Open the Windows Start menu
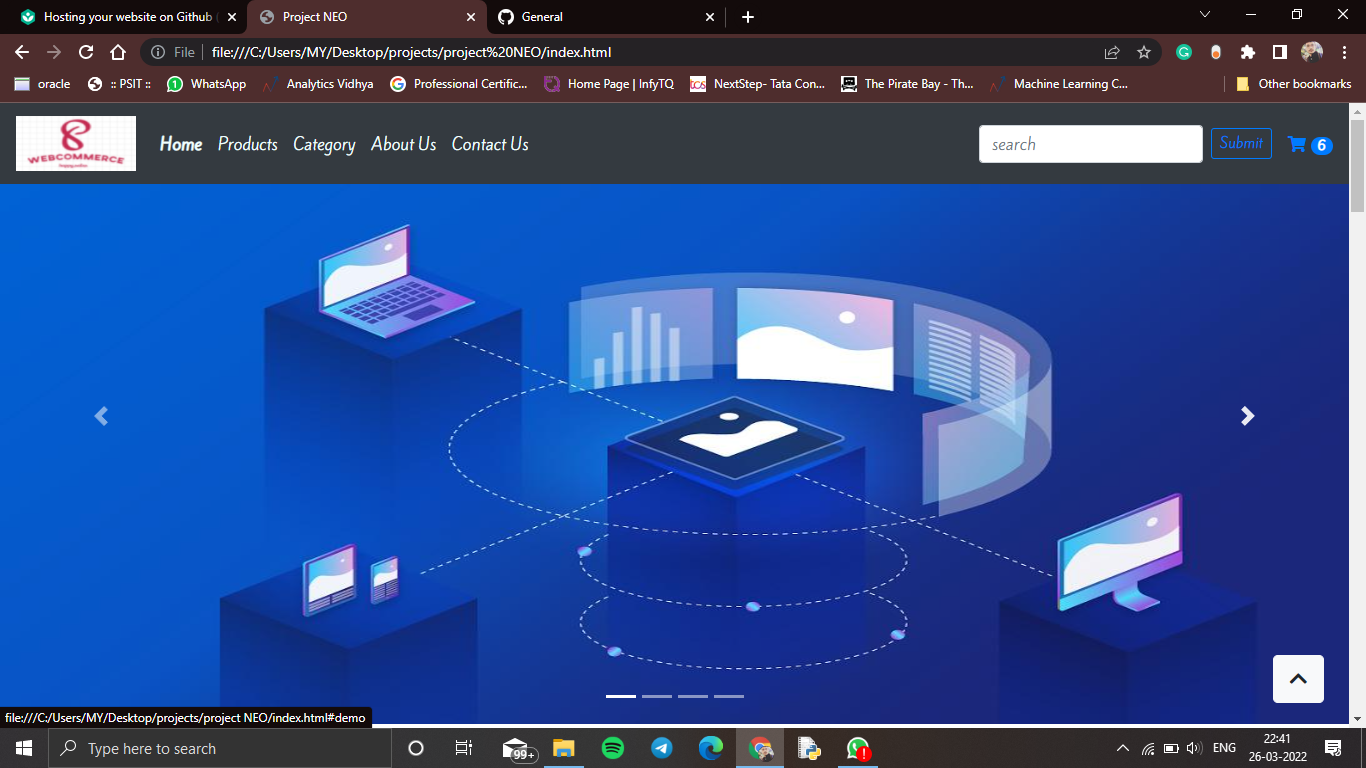The width and height of the screenshot is (1366, 768). click(x=24, y=748)
